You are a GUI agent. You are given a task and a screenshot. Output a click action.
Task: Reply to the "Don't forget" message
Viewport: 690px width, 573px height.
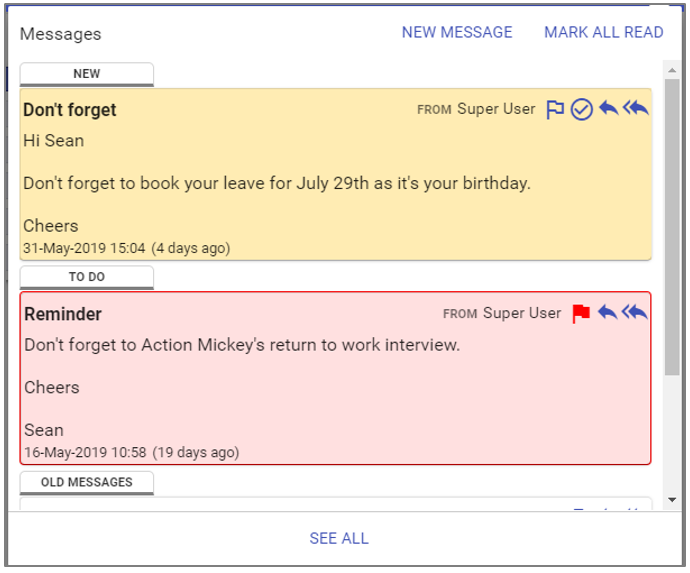[x=608, y=109]
